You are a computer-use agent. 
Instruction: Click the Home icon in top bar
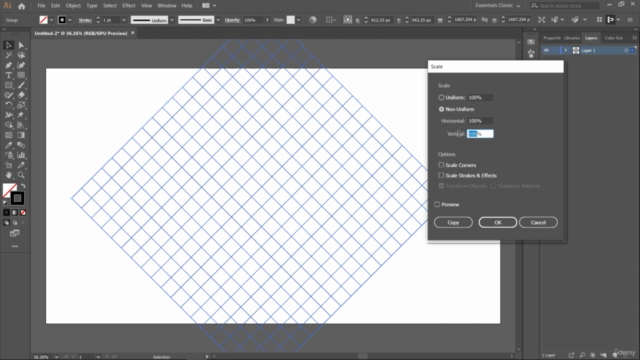(22, 6)
